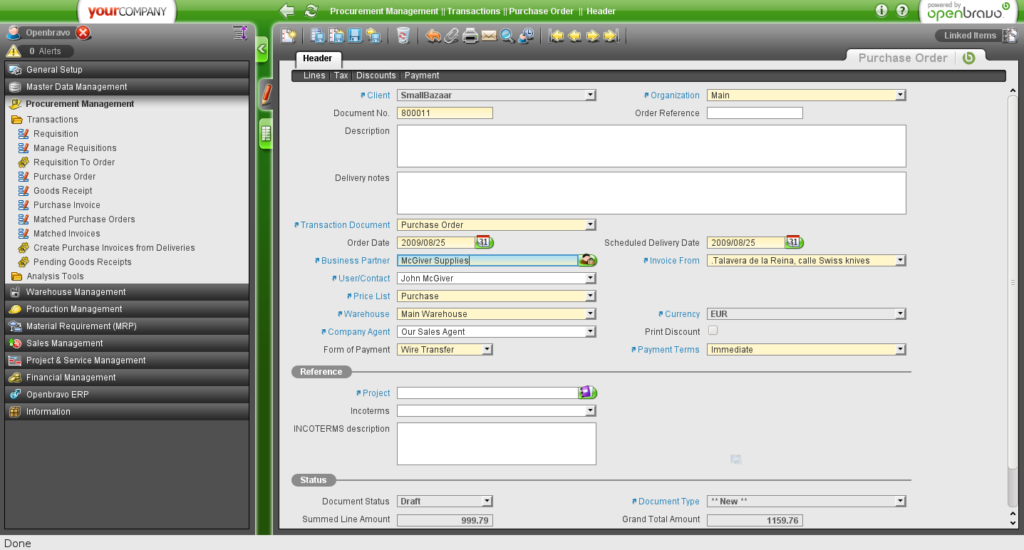Open the Business Partner selector icon
The image size is (1024, 550).
pyautogui.click(x=588, y=260)
